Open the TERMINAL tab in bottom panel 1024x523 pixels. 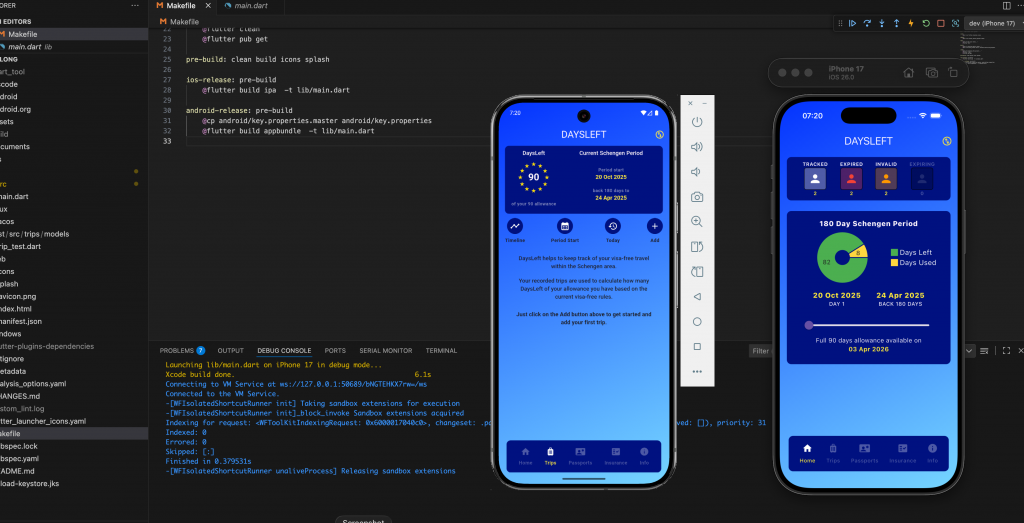coord(441,351)
